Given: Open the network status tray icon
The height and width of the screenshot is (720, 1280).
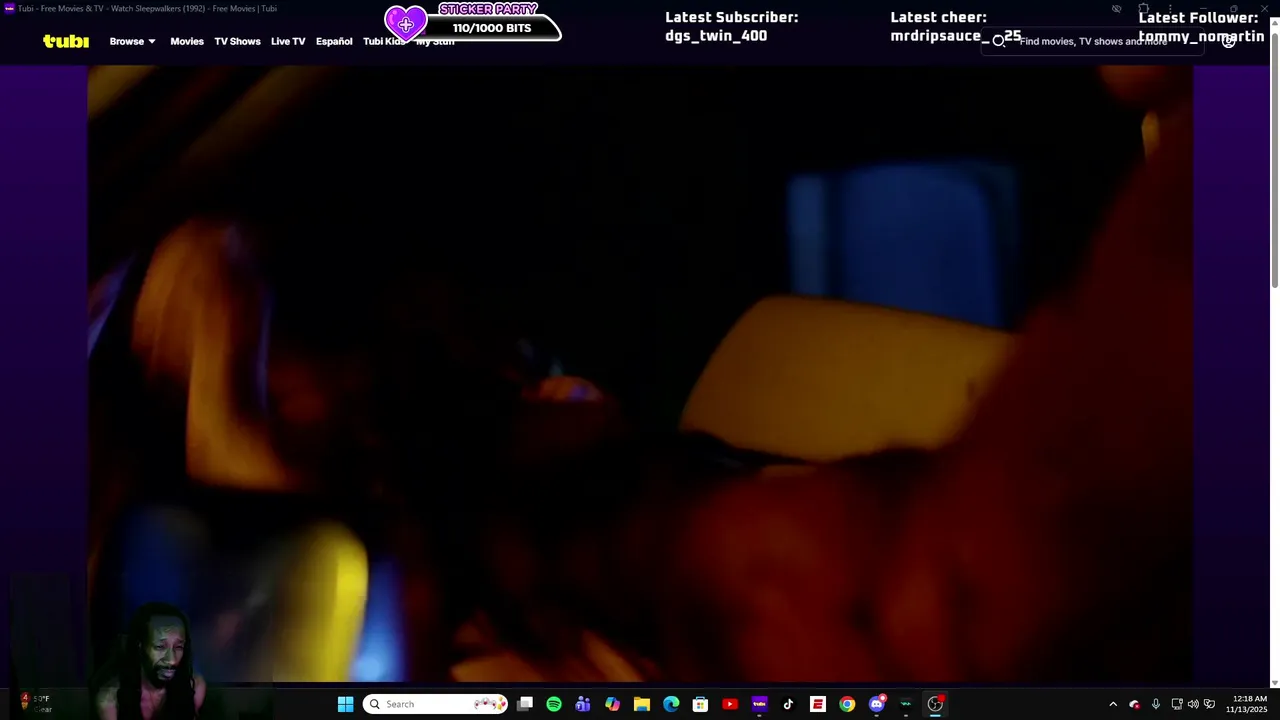Looking at the screenshot, I should click(1177, 704).
